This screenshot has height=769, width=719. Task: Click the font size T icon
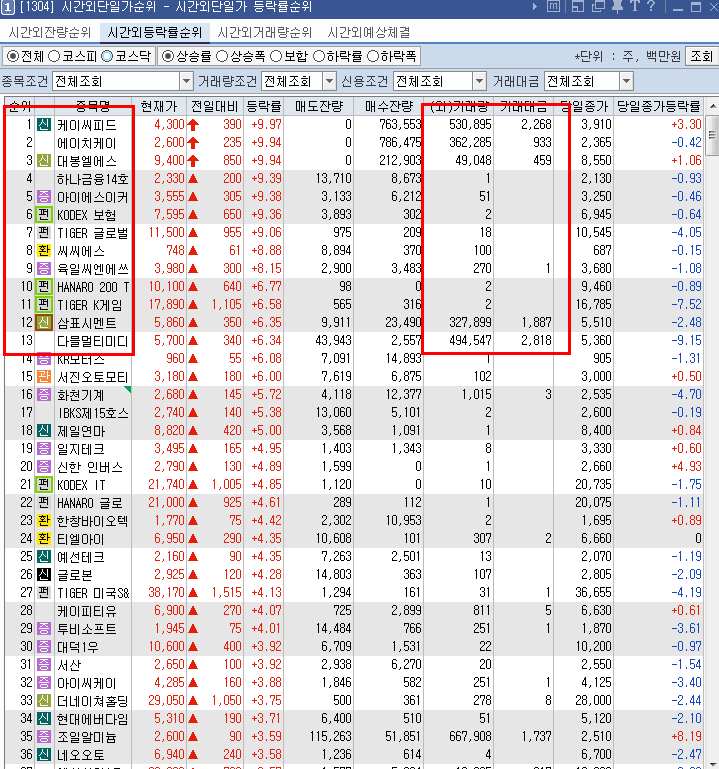635,6
